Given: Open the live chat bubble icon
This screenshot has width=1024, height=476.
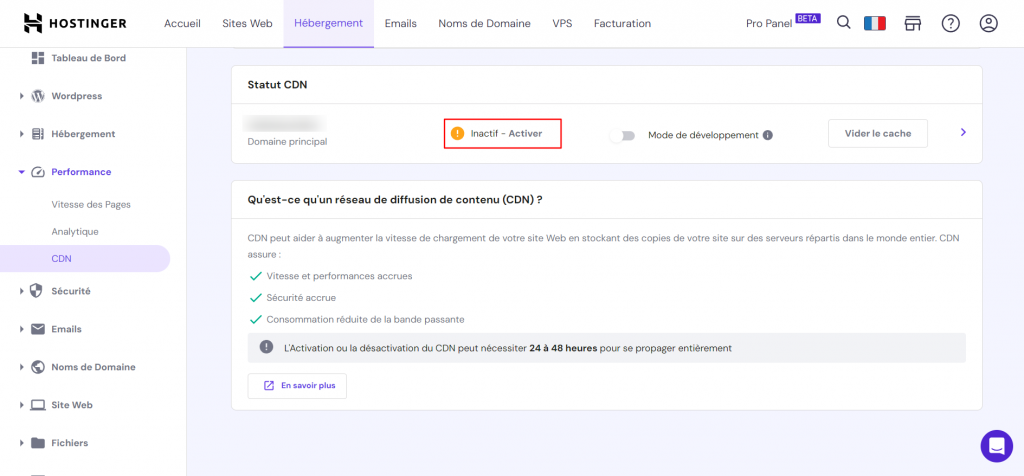Looking at the screenshot, I should click(x=997, y=446).
